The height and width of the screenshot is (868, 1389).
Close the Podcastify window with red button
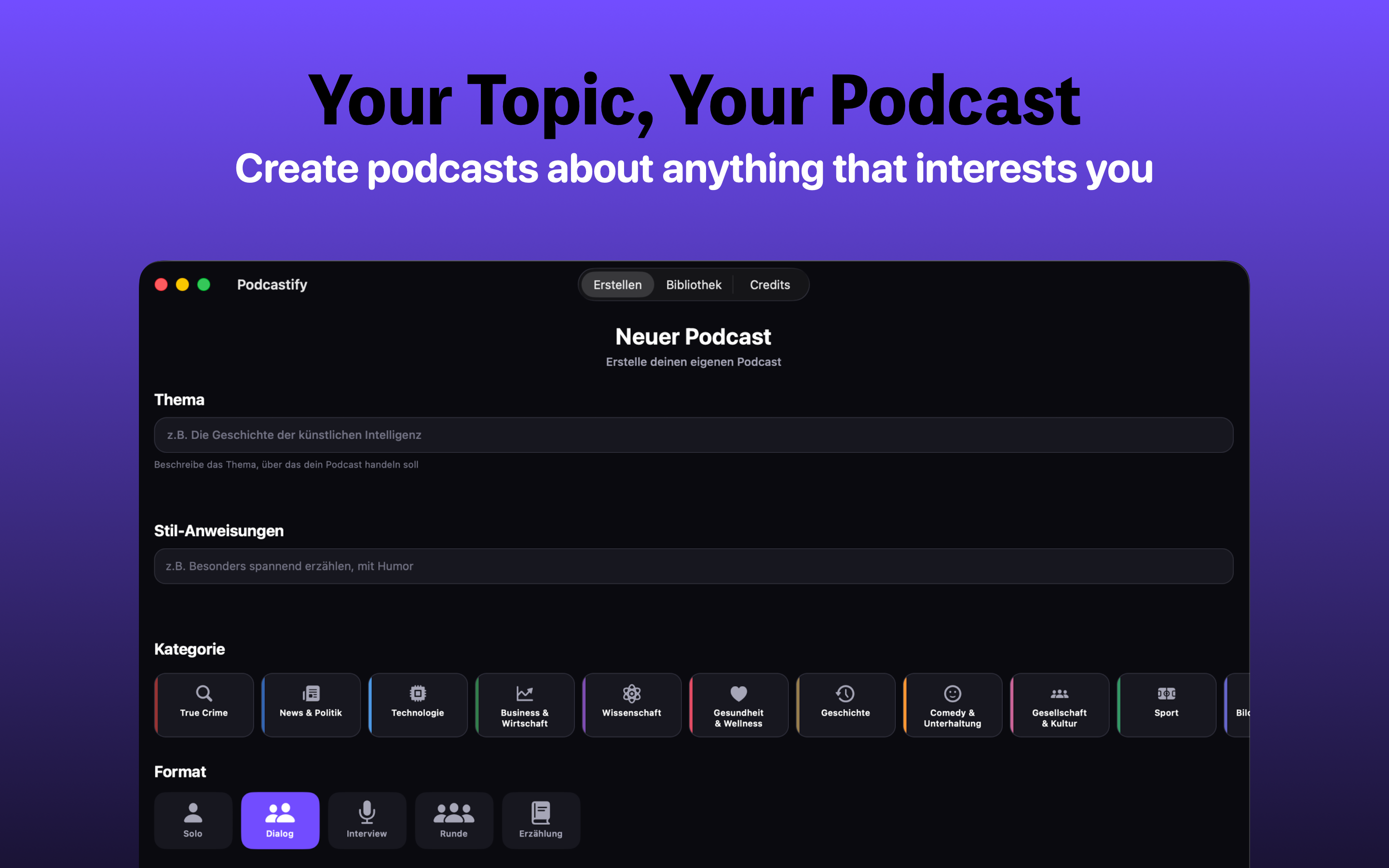click(x=161, y=285)
